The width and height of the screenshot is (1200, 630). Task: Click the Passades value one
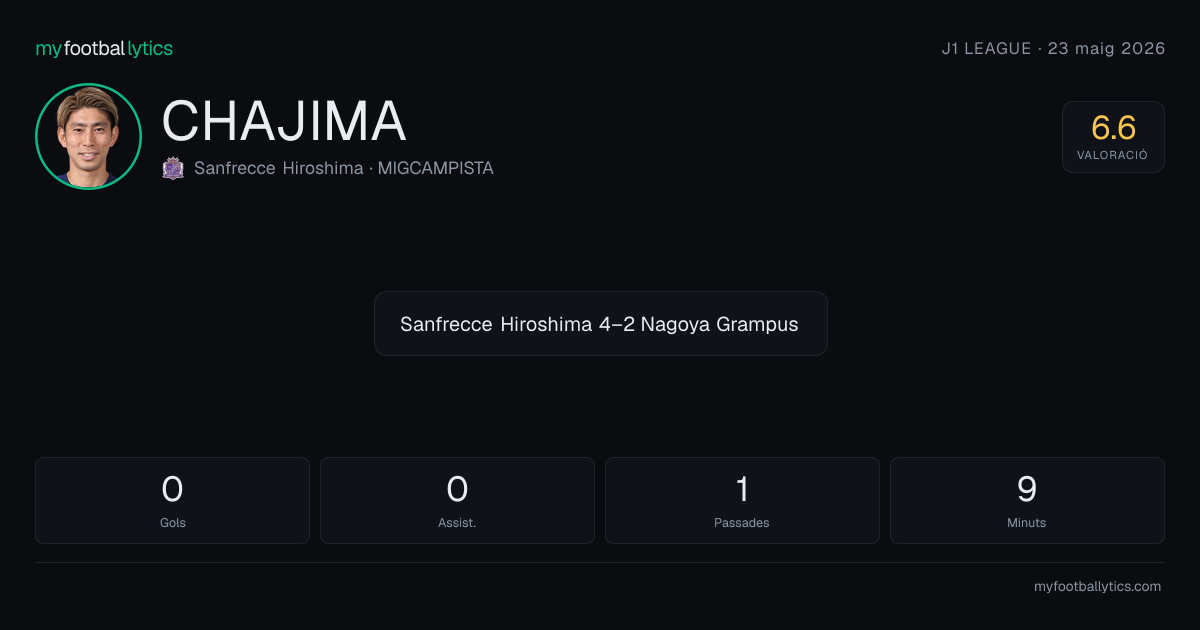pos(742,489)
